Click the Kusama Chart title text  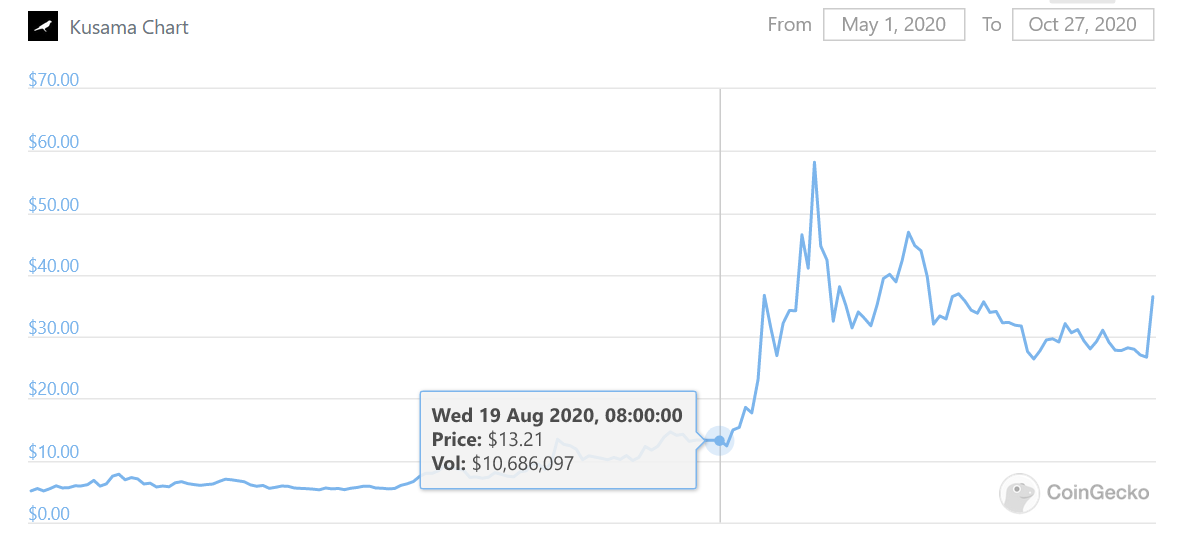[129, 27]
